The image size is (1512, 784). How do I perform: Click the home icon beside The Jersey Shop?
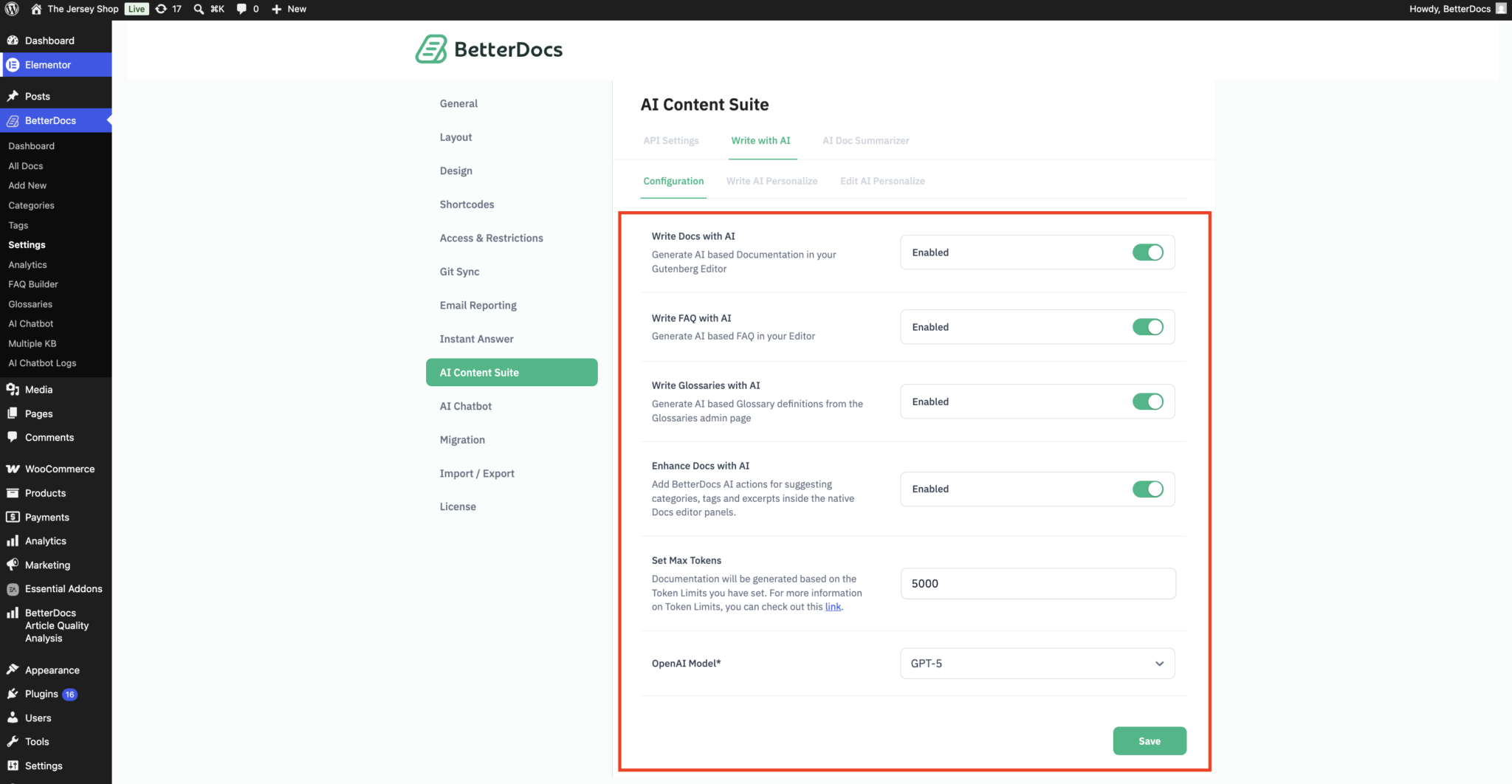tap(35, 9)
